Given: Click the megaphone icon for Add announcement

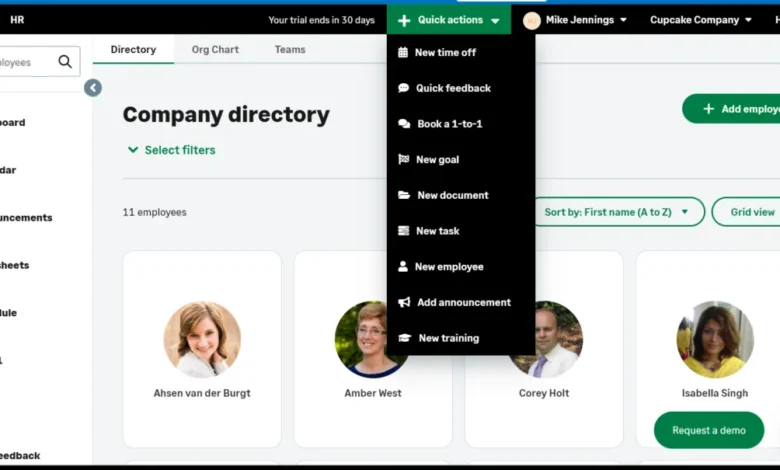Looking at the screenshot, I should [404, 302].
